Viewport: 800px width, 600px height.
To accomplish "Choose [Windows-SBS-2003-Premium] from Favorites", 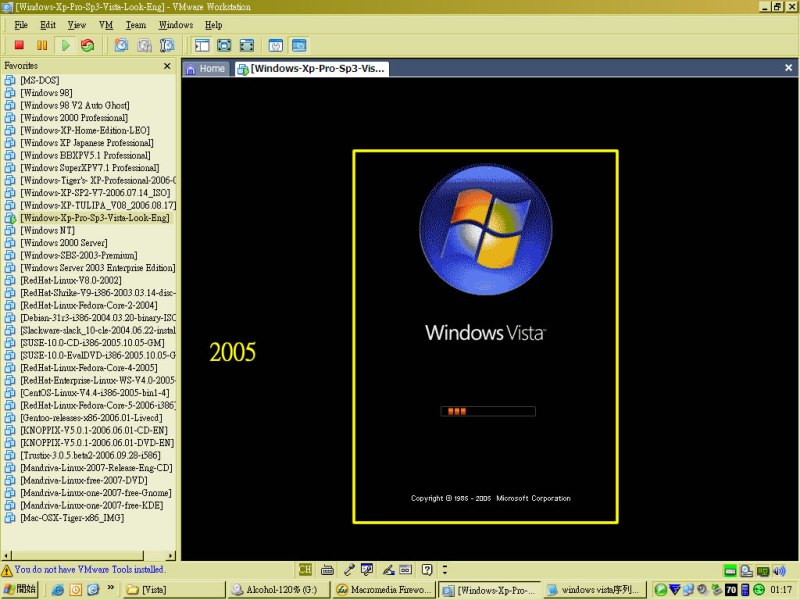I will point(79,255).
